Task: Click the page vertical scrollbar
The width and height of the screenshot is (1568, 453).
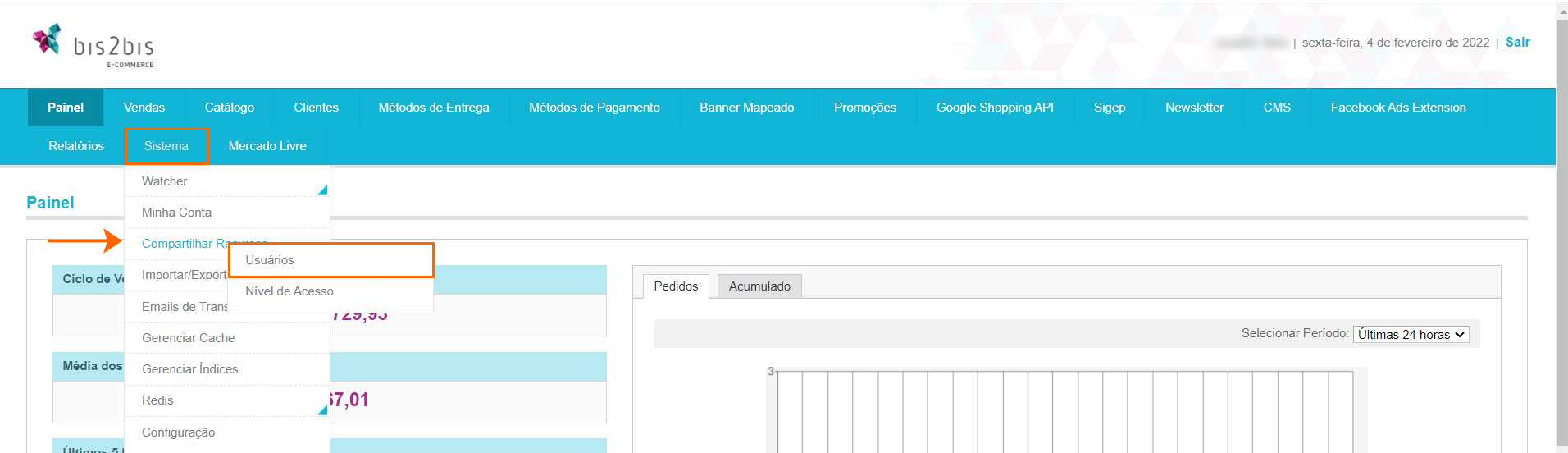Action: coord(1561,246)
